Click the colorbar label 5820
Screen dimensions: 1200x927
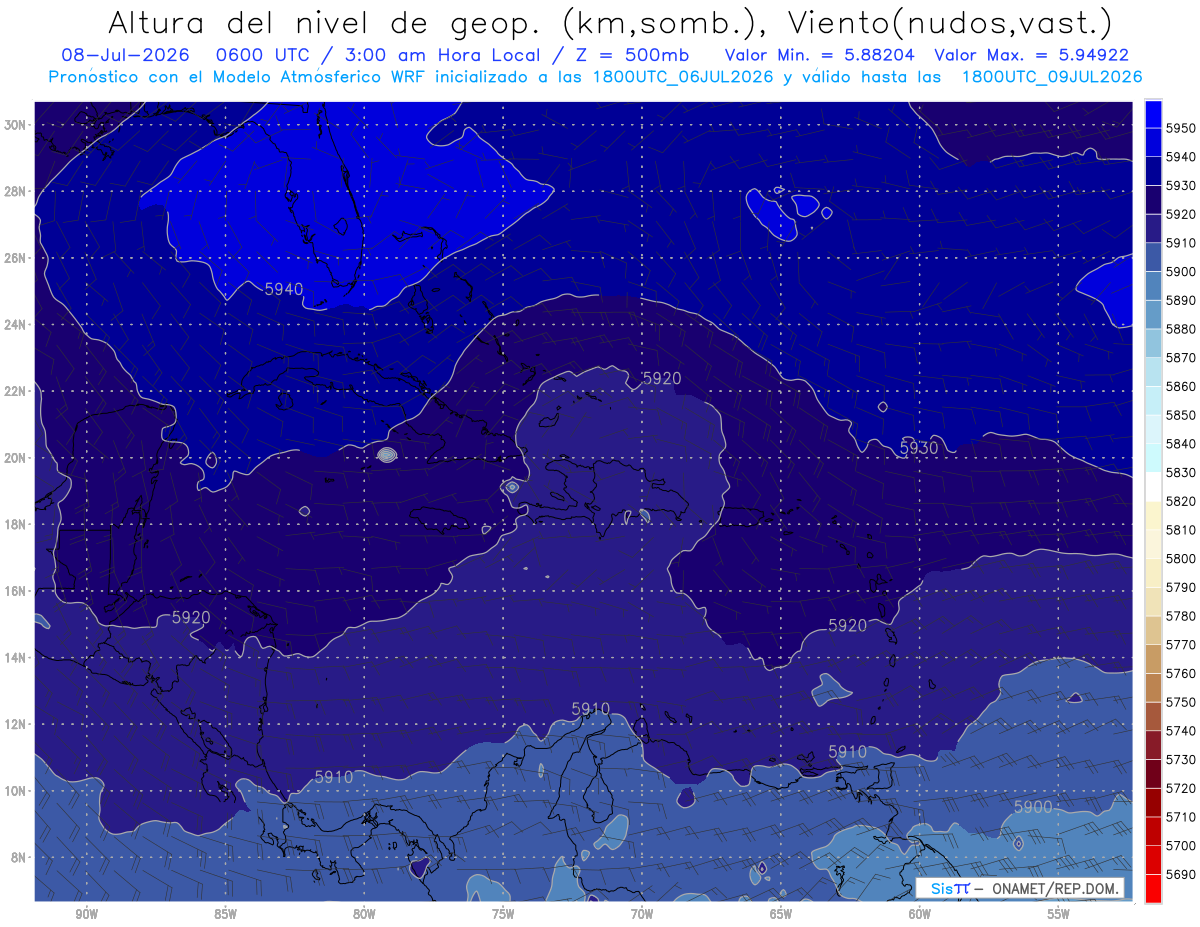tap(1181, 501)
